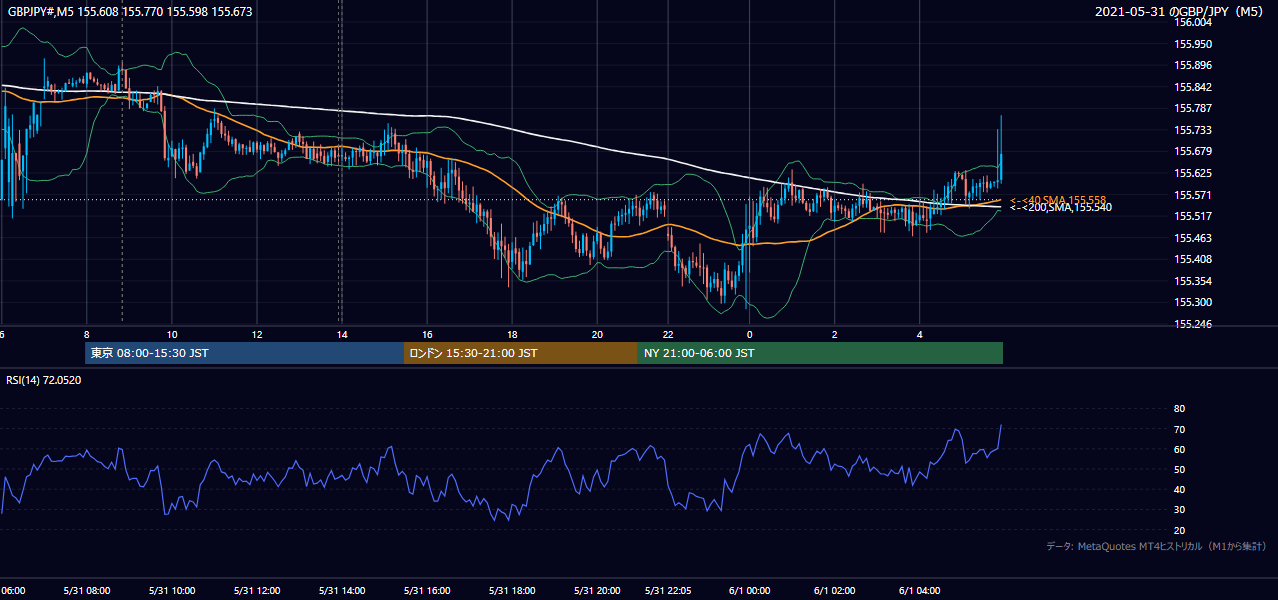Click the 155.679 price axis label

(1192, 152)
